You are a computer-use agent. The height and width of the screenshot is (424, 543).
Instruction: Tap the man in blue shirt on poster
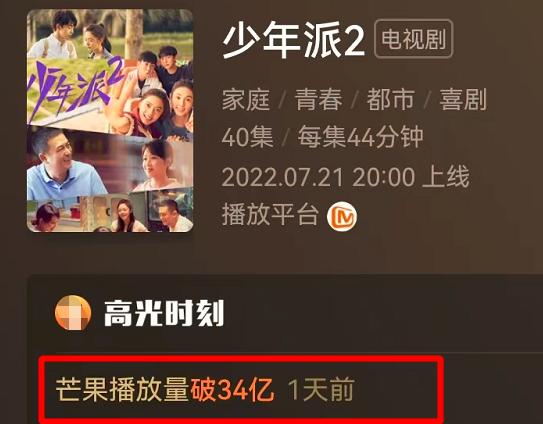point(62,166)
